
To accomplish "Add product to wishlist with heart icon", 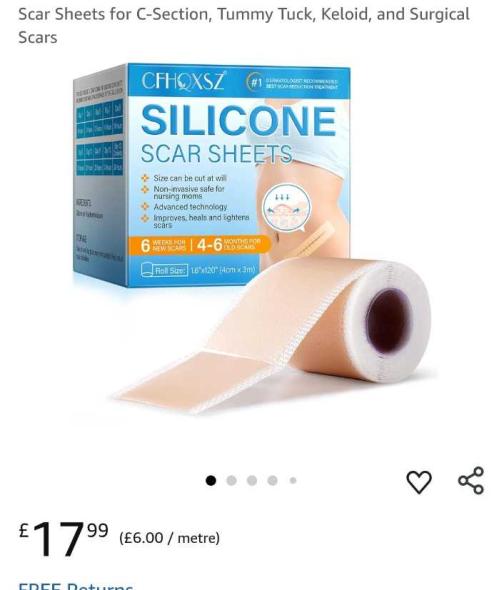I will pyautogui.click(x=419, y=482).
